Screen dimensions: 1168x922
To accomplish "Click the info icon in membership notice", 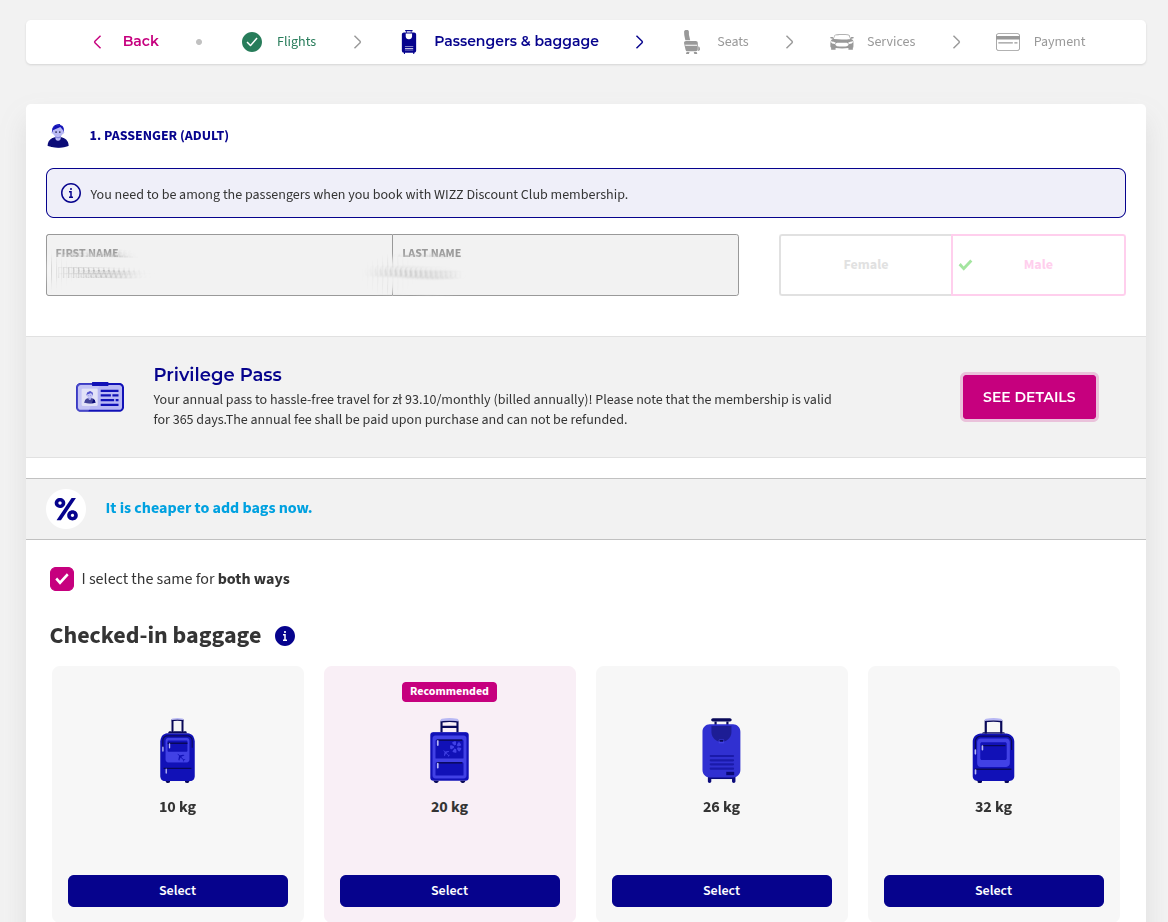I will 71,194.
